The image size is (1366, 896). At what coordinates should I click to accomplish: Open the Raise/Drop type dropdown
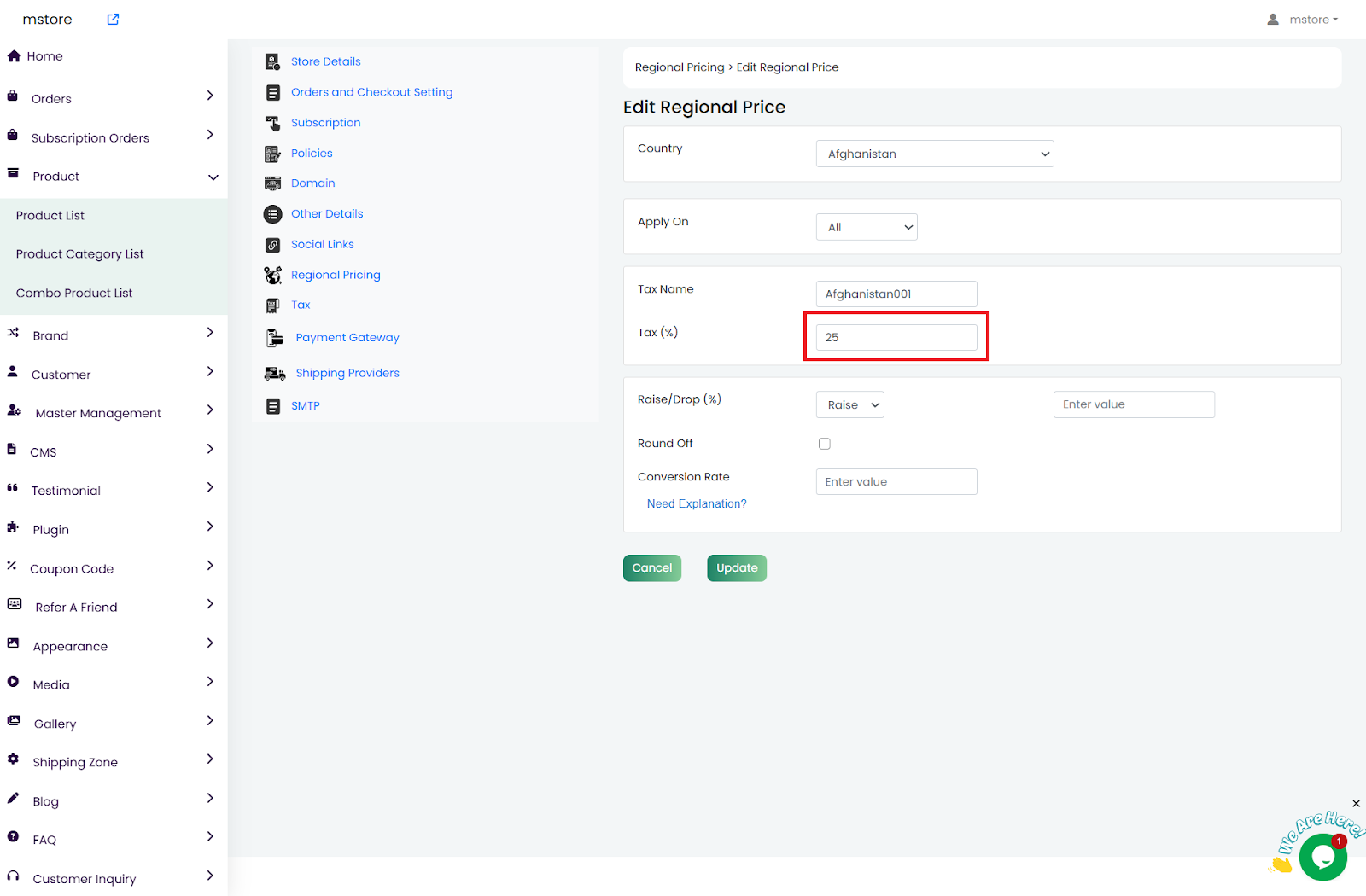pos(849,404)
